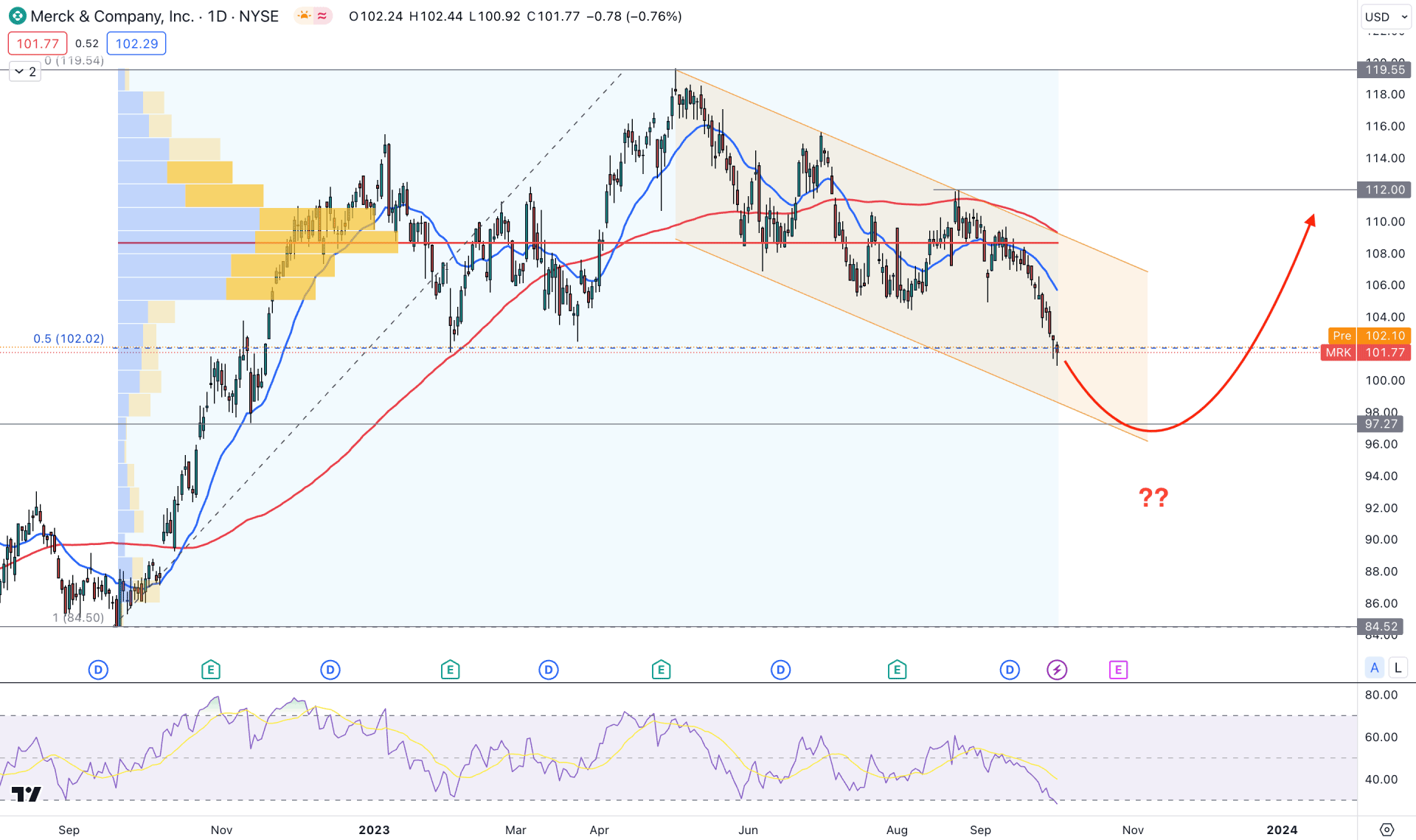Click the 2023 label on the time axis
This screenshot has height=840, width=1416.
(x=374, y=830)
